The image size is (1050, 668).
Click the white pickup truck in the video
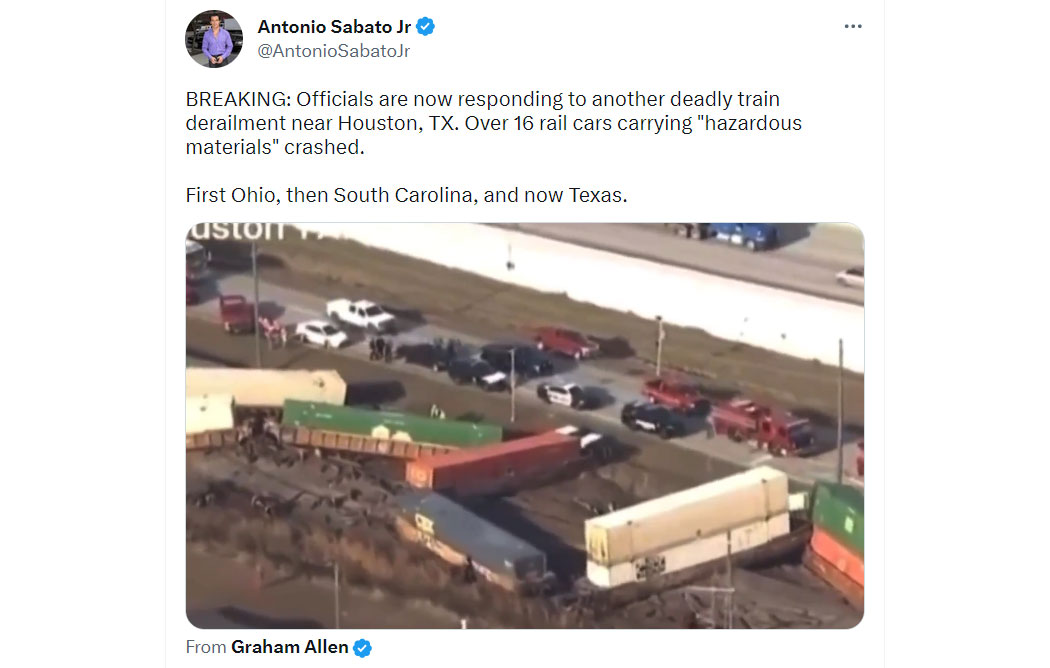pyautogui.click(x=362, y=314)
